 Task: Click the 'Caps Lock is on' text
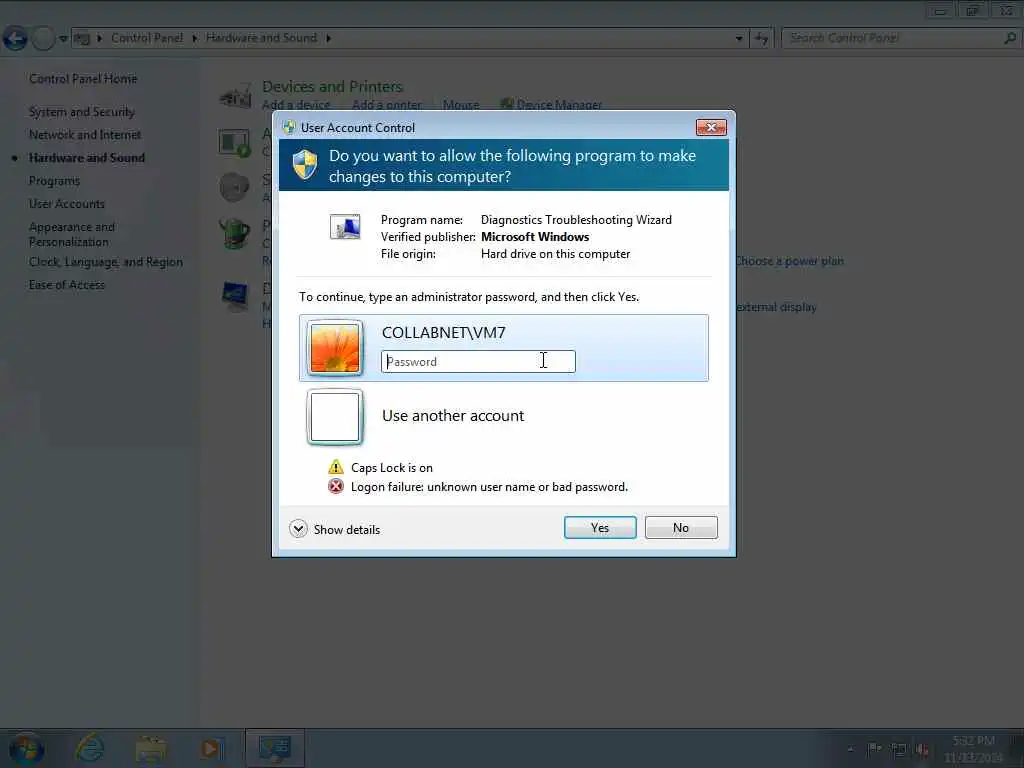click(392, 468)
